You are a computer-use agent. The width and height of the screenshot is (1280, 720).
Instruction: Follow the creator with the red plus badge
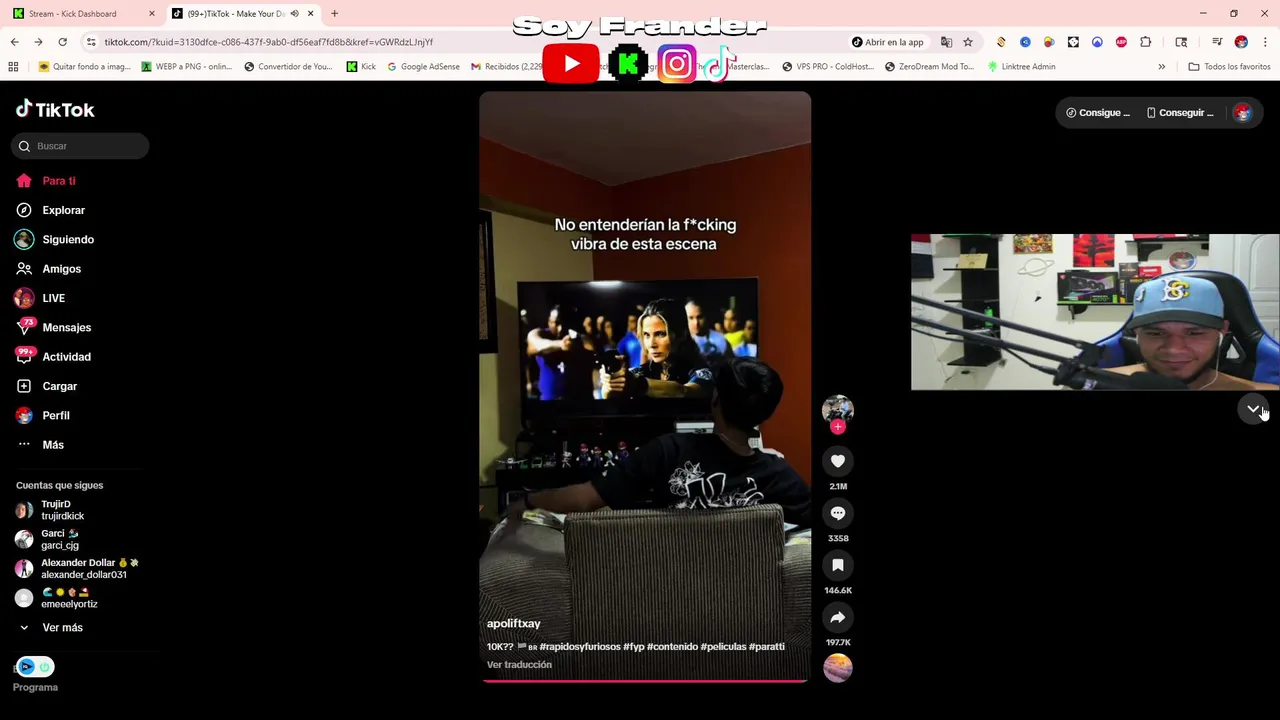[x=838, y=427]
